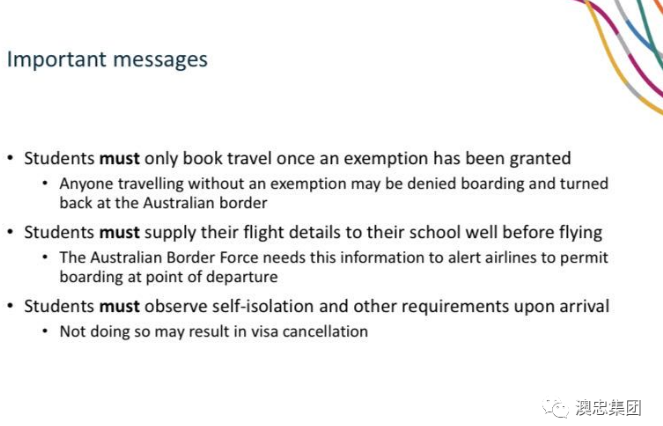
Task: Click the bullet dot before "Students must only book"
Action: pyautogui.click(x=11, y=159)
